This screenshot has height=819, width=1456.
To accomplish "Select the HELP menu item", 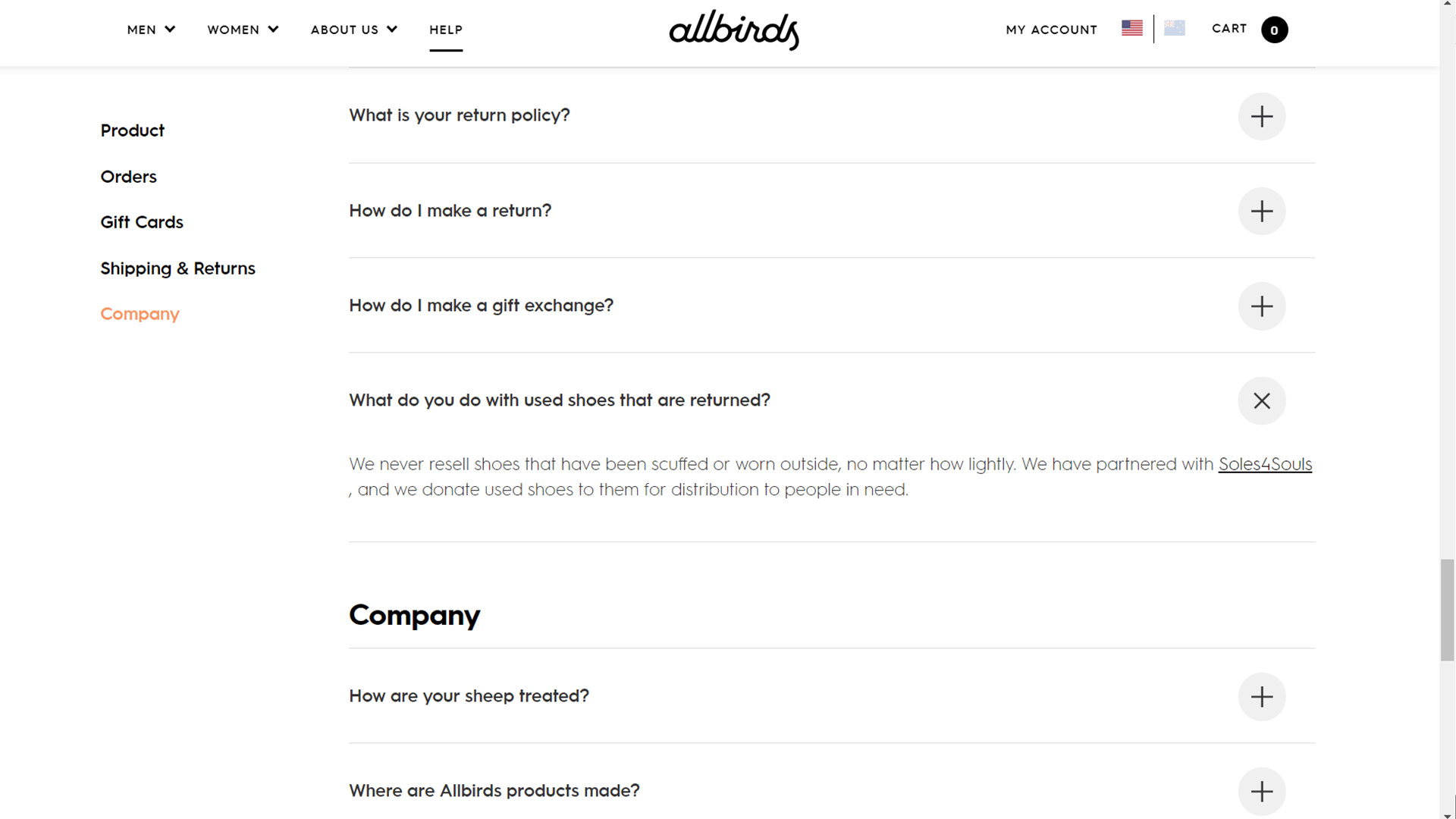I will [445, 30].
